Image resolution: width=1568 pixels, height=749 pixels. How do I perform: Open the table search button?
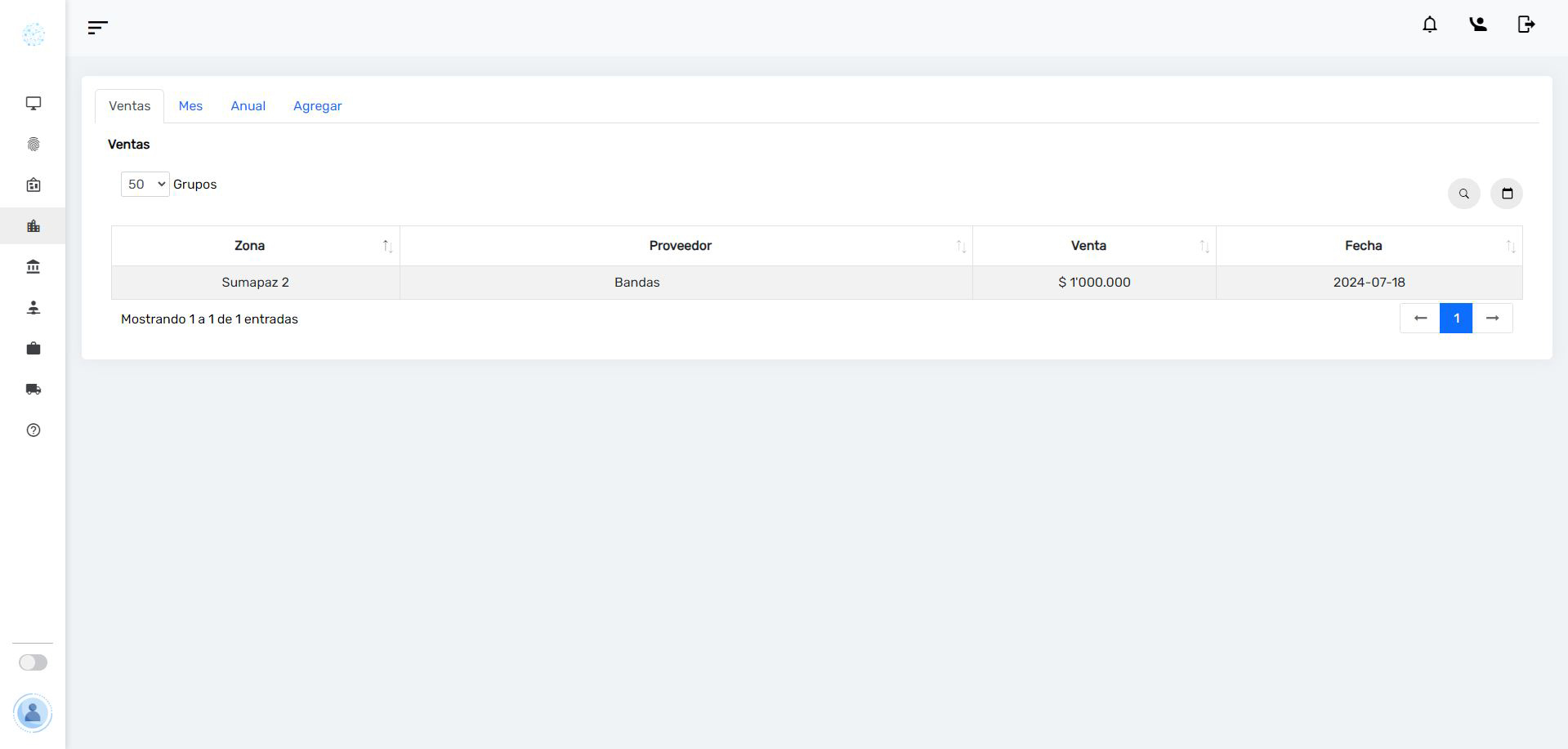[1463, 194]
